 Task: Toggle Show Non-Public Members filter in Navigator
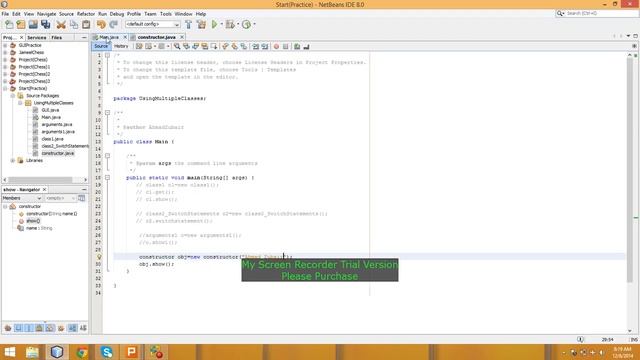(40, 328)
